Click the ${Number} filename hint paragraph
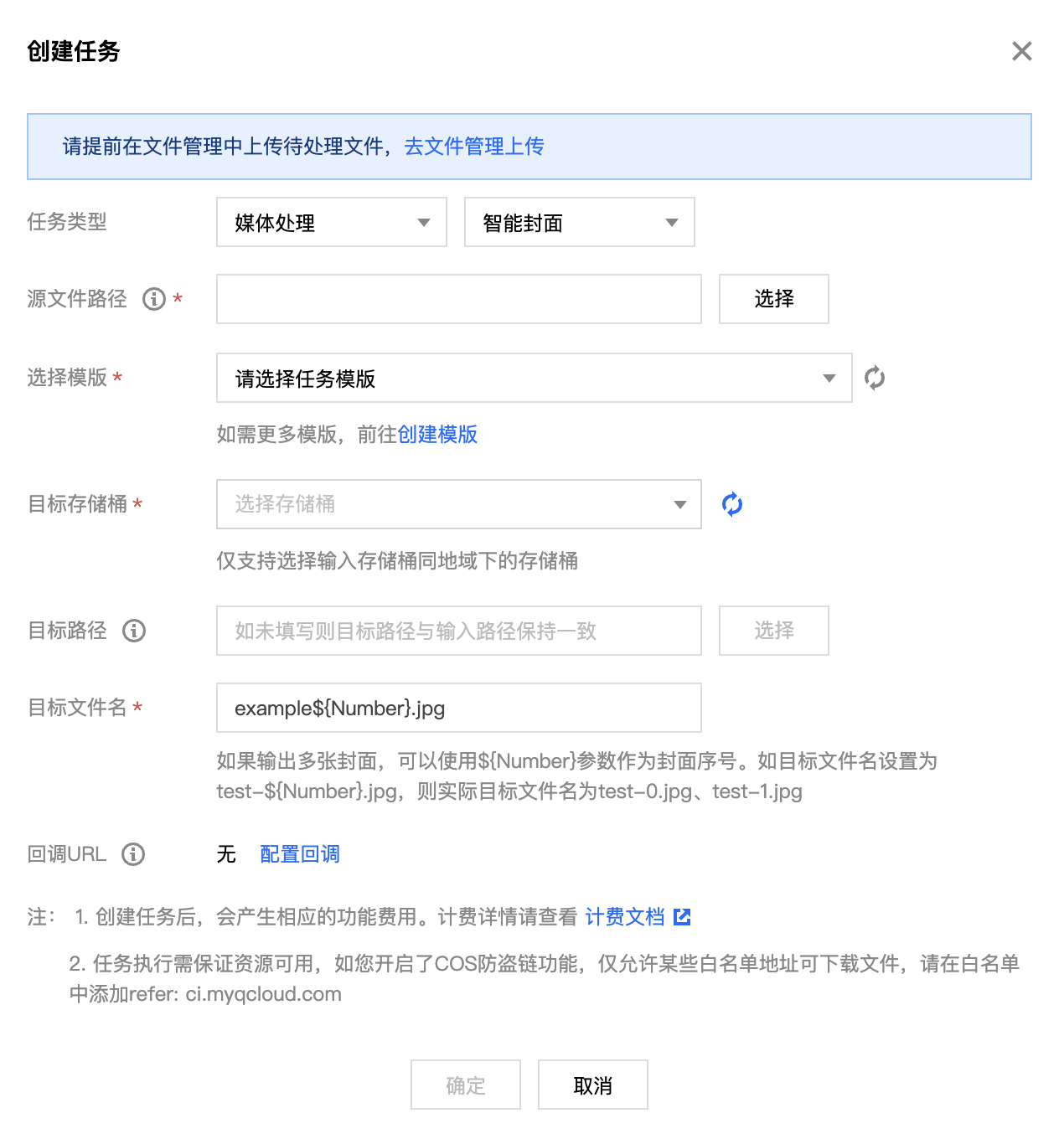Screen dimensions: 1064x1139 pos(576,776)
